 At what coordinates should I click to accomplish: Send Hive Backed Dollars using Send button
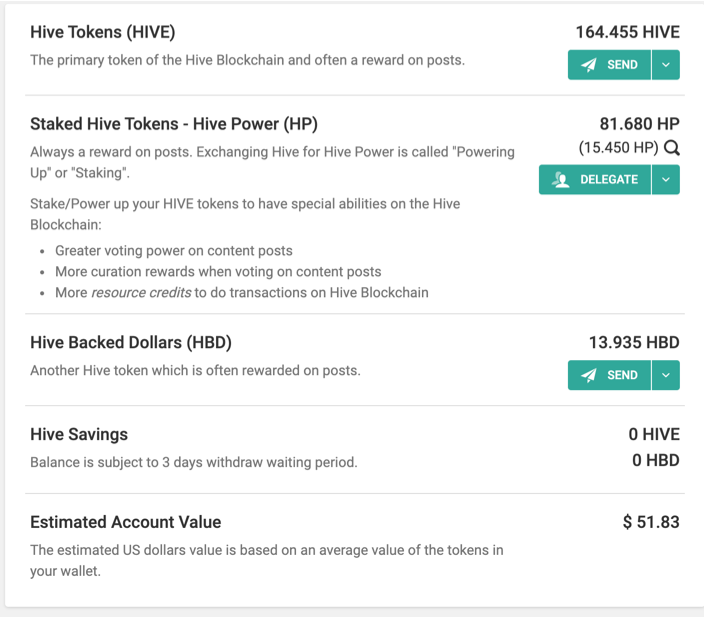(x=609, y=375)
